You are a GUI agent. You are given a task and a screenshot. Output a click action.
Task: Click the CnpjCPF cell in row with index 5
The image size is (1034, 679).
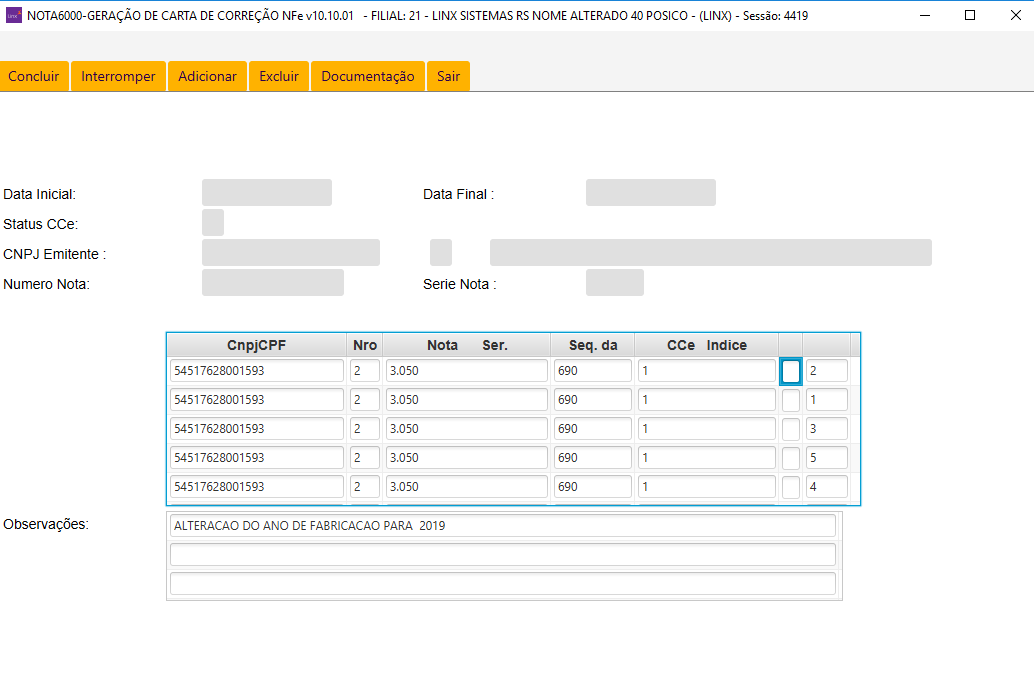click(257, 458)
